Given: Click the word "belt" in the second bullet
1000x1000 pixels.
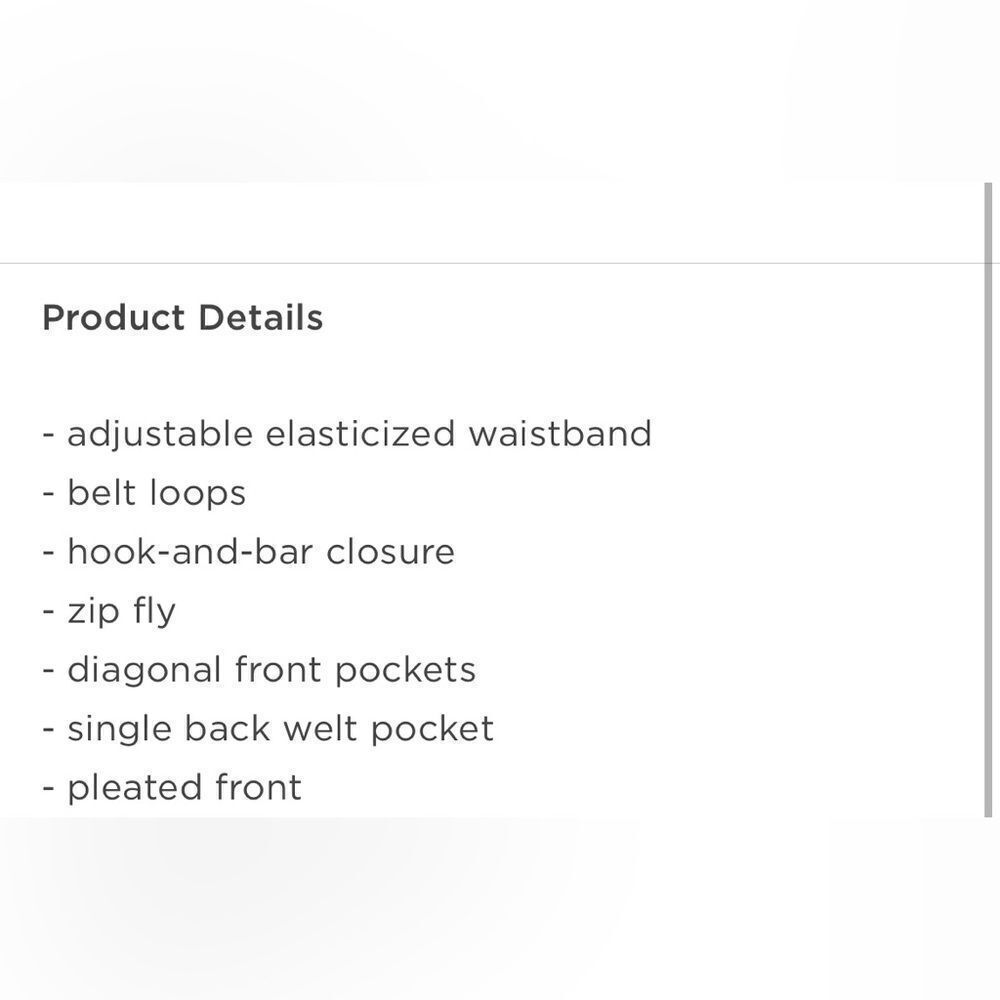Looking at the screenshot, I should pyautogui.click(x=102, y=493).
